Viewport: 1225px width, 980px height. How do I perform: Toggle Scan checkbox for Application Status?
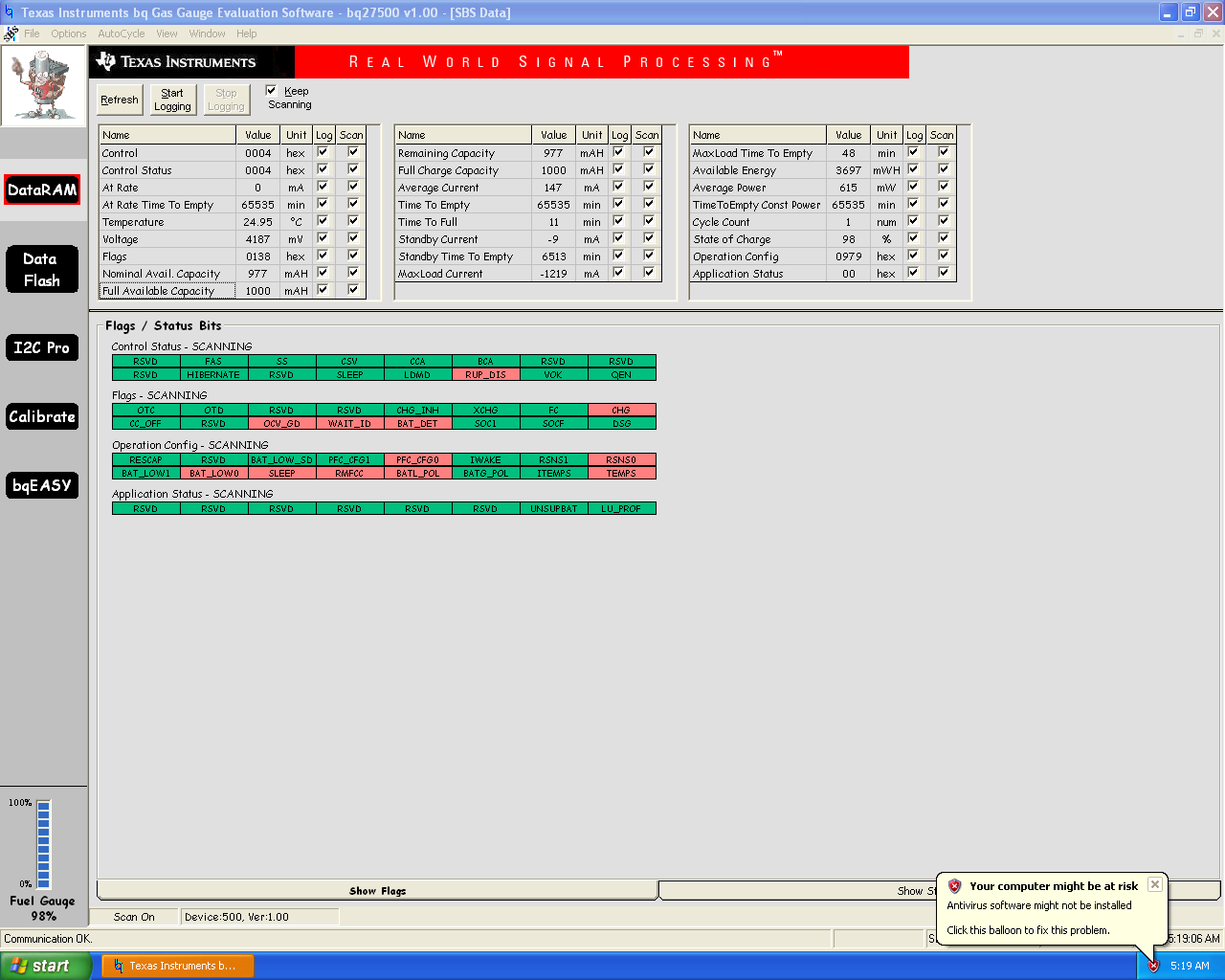944,273
